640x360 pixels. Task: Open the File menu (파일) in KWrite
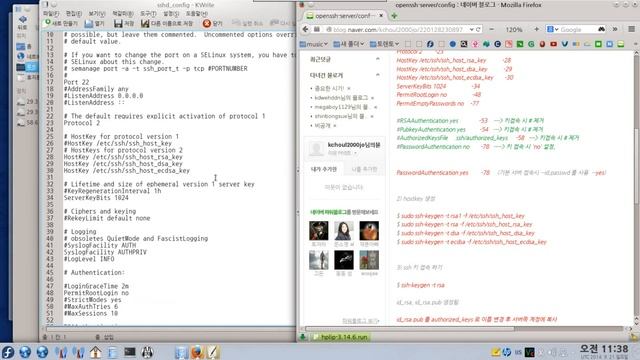tap(51, 13)
